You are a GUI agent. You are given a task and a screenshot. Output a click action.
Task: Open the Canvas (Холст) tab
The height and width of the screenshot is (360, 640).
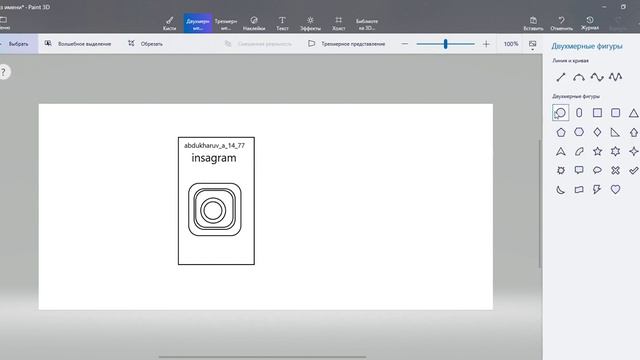[338, 23]
